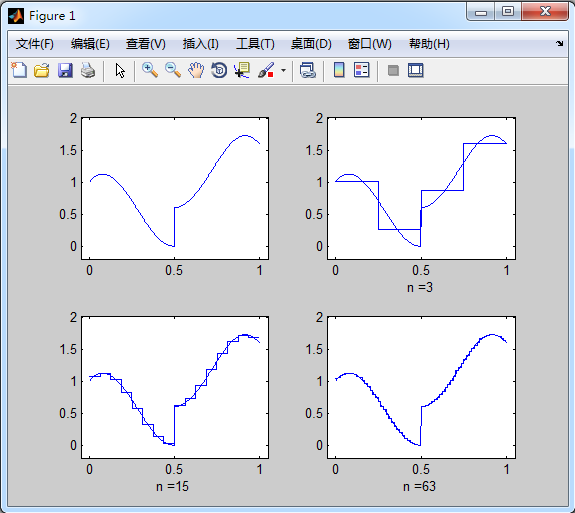The width and height of the screenshot is (575, 513).
Task: Open the 文件(F) menu
Action: click(x=34, y=44)
